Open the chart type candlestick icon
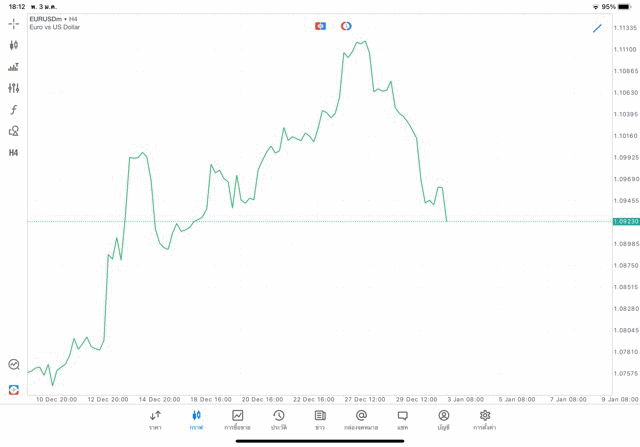This screenshot has width=640, height=447. (x=14, y=45)
